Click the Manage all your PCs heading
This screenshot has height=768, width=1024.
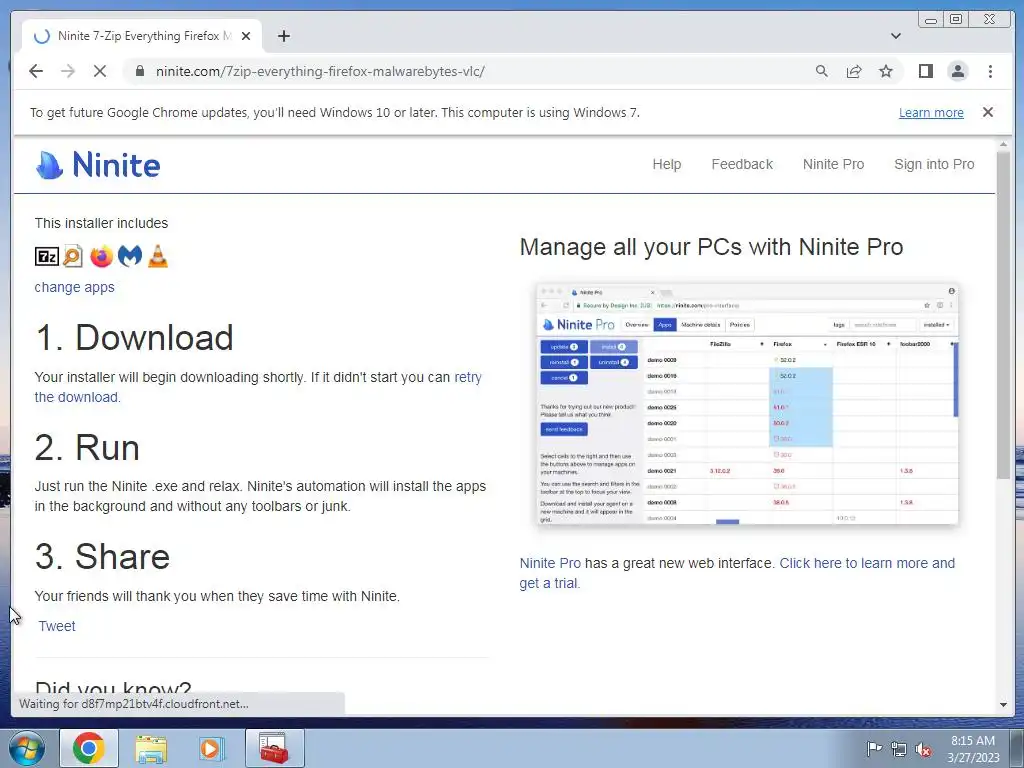711,247
